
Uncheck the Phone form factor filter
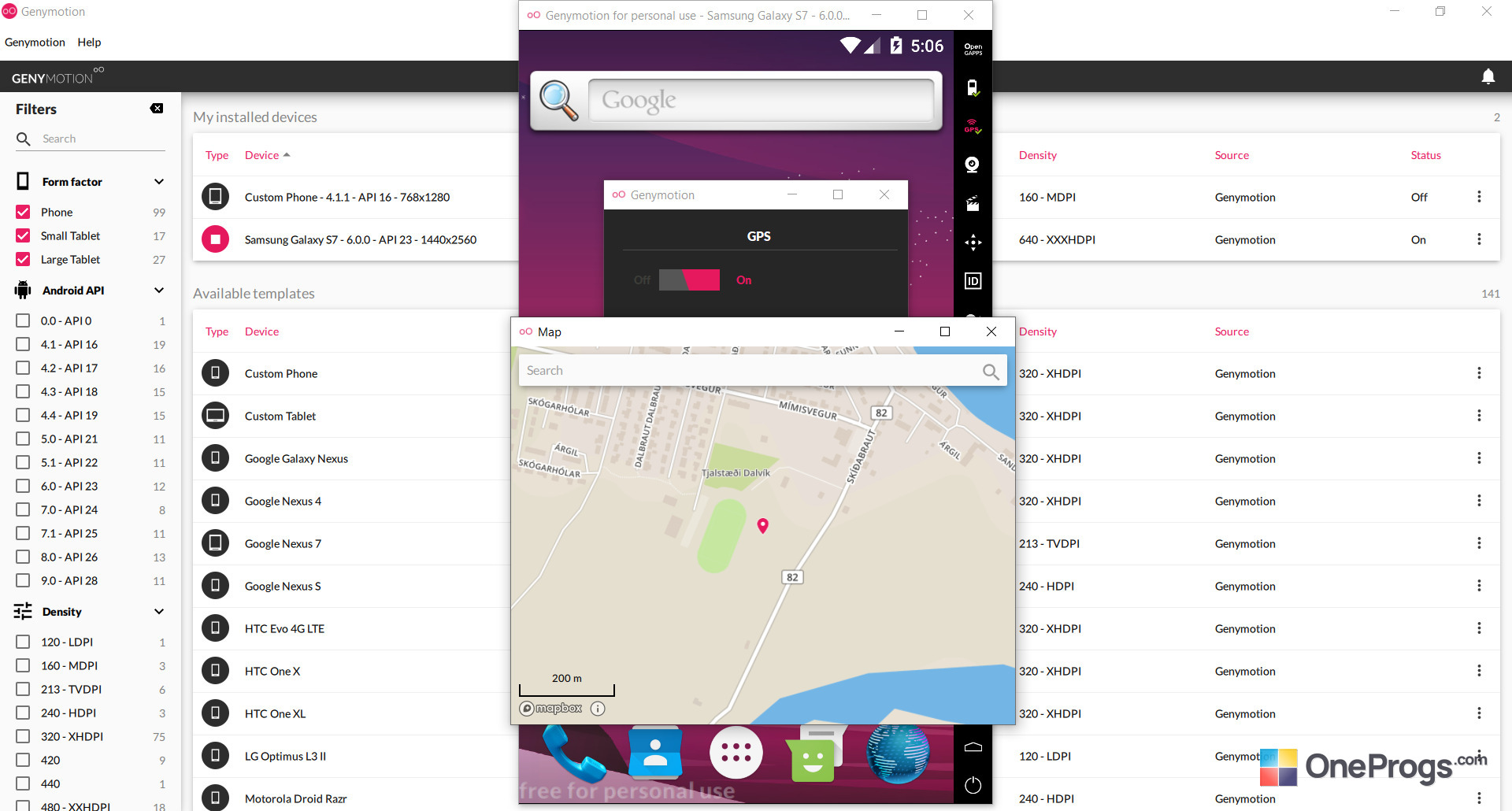(23, 212)
